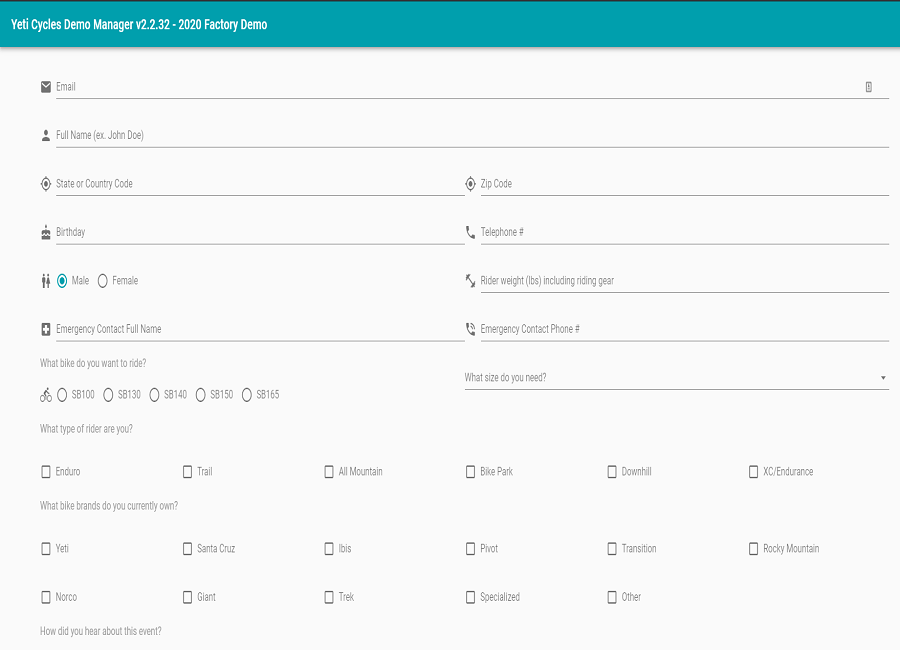Tick the Ibis brand checkbox
The image size is (900, 650).
pyautogui.click(x=329, y=549)
